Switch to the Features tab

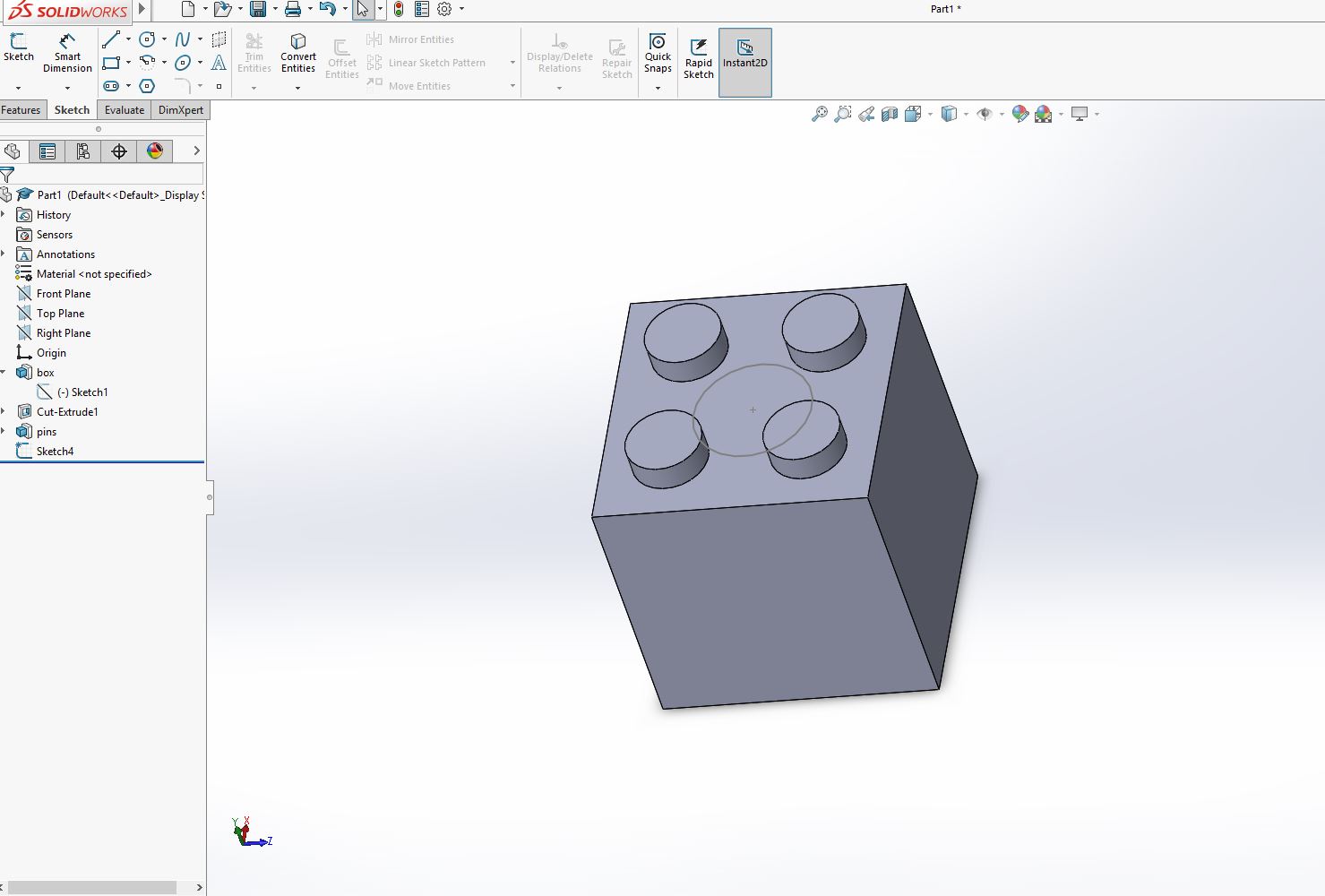click(x=21, y=110)
